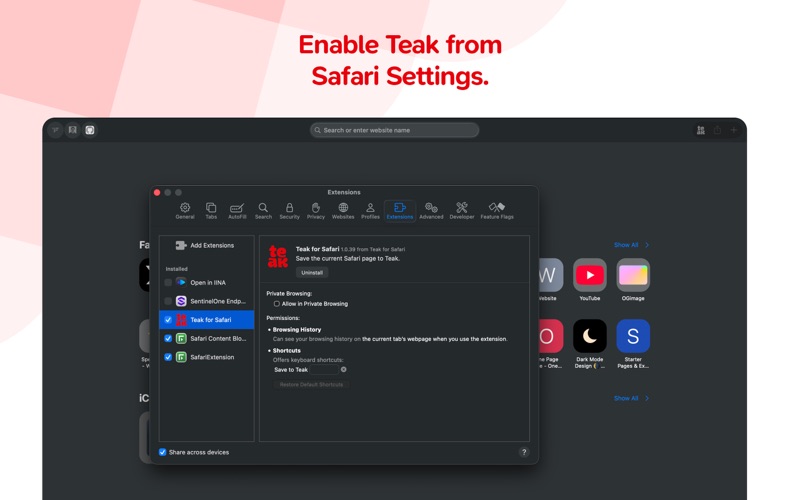This screenshot has height=500, width=800.
Task: Uncheck the SafariExtension checkbox
Action: point(168,357)
